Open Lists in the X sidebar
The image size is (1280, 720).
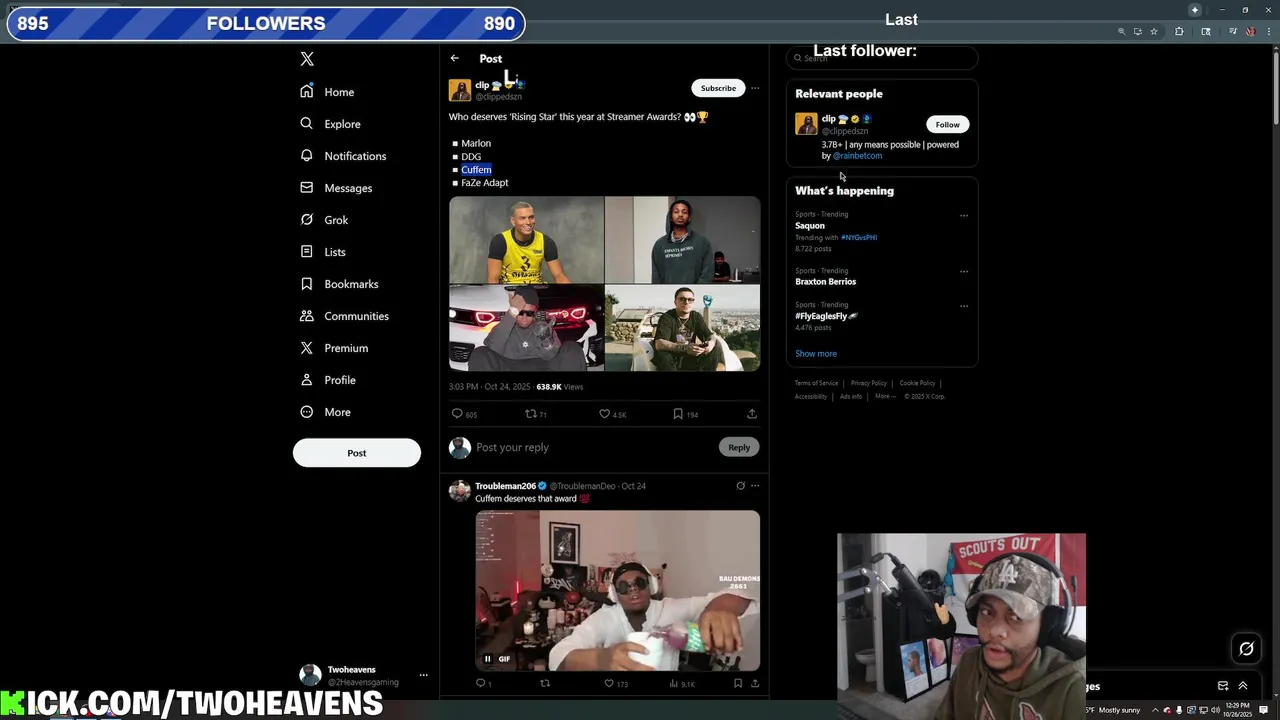point(323,252)
